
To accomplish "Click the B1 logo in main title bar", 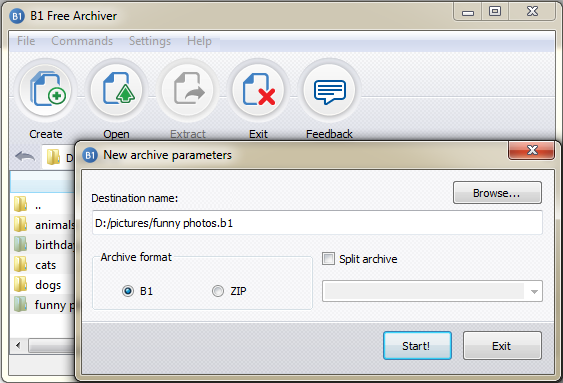I will [17, 16].
